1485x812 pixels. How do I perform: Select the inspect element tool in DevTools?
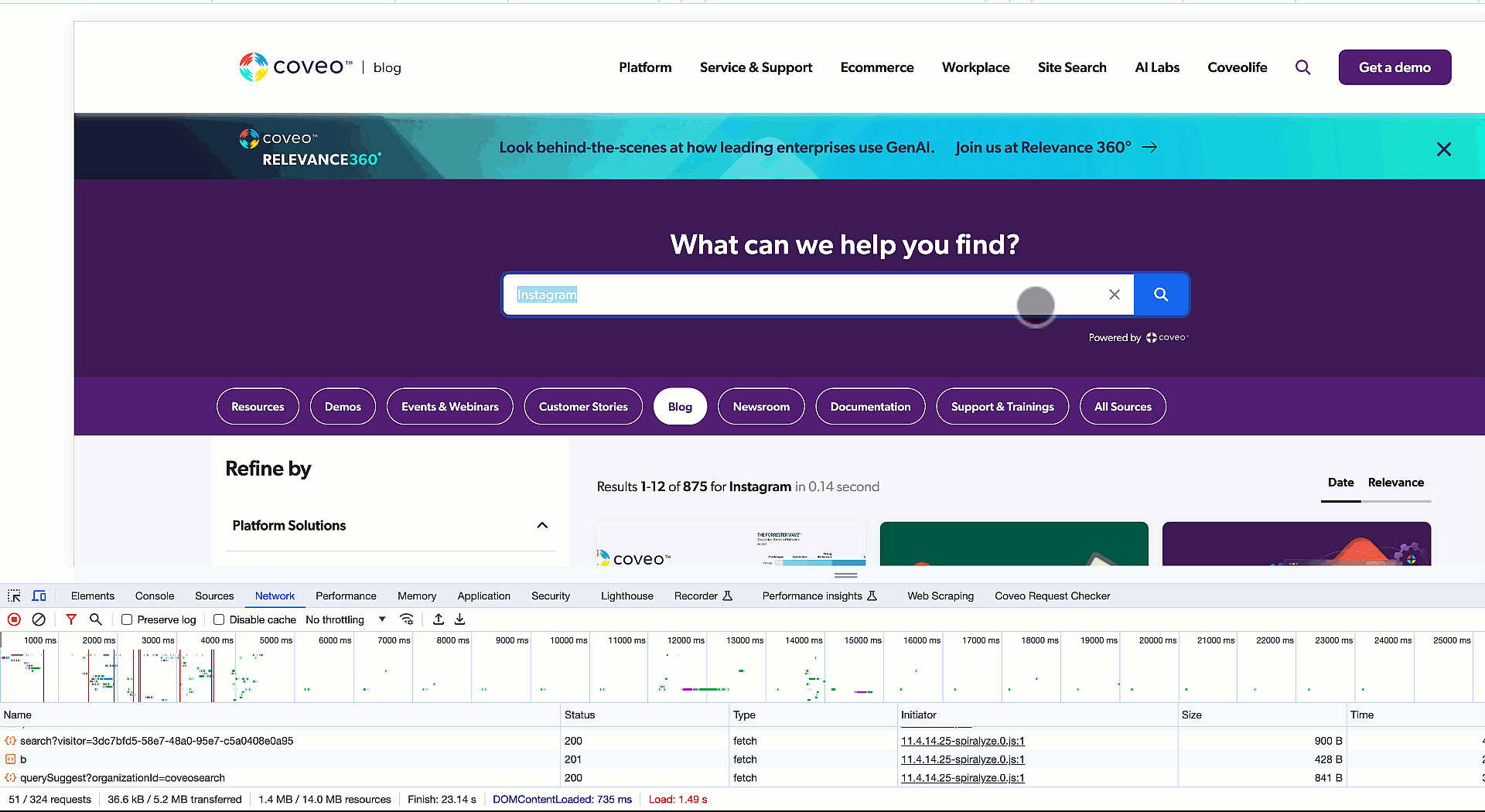13,595
